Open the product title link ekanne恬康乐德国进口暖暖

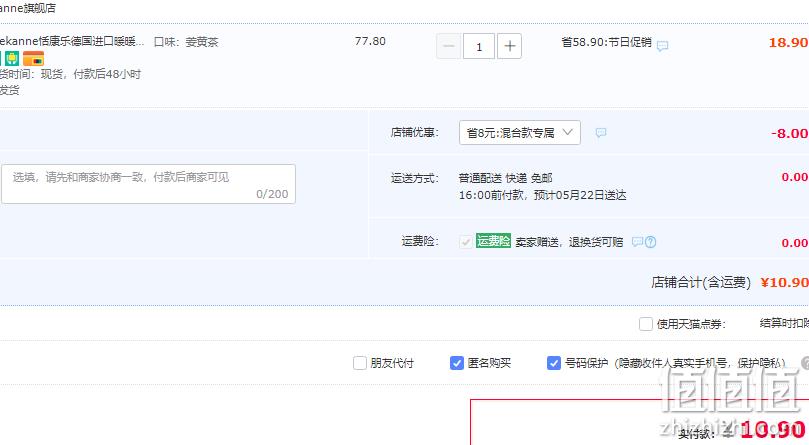point(72,41)
